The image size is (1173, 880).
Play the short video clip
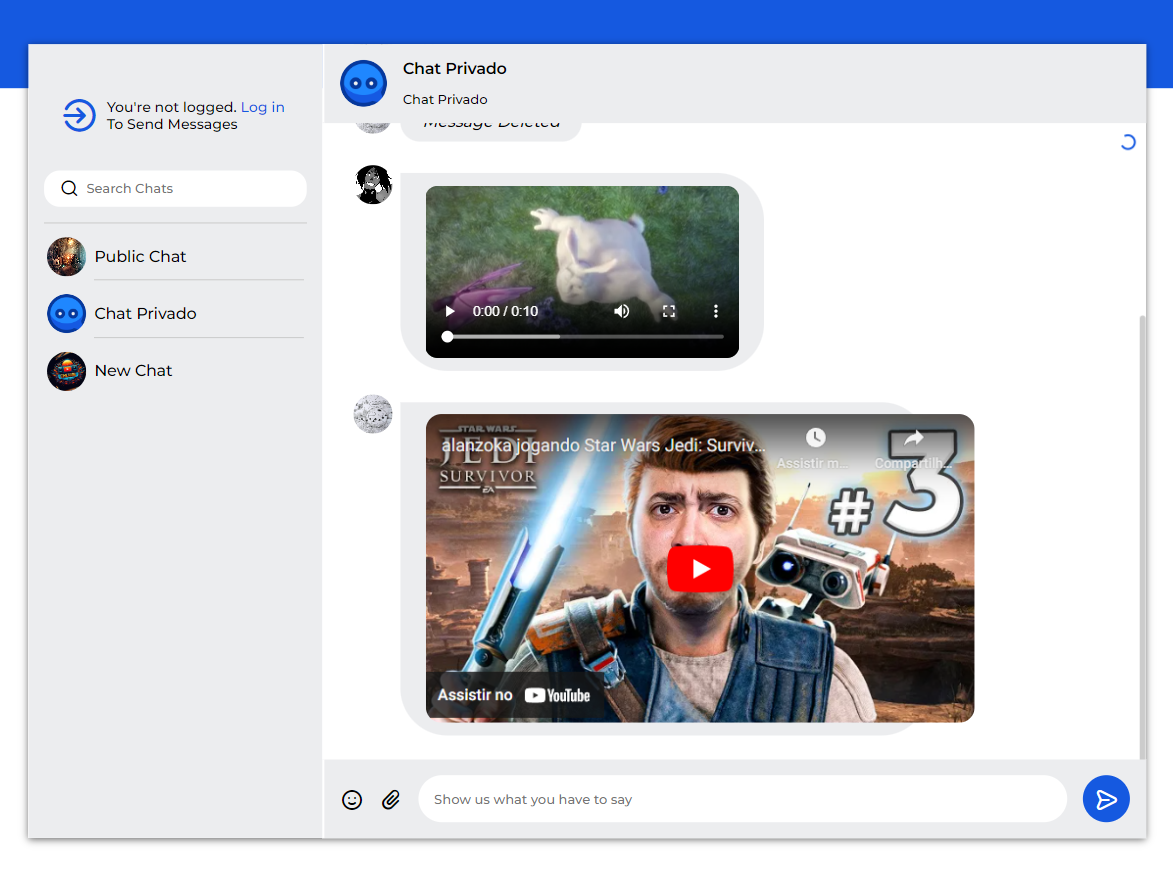pyautogui.click(x=450, y=312)
